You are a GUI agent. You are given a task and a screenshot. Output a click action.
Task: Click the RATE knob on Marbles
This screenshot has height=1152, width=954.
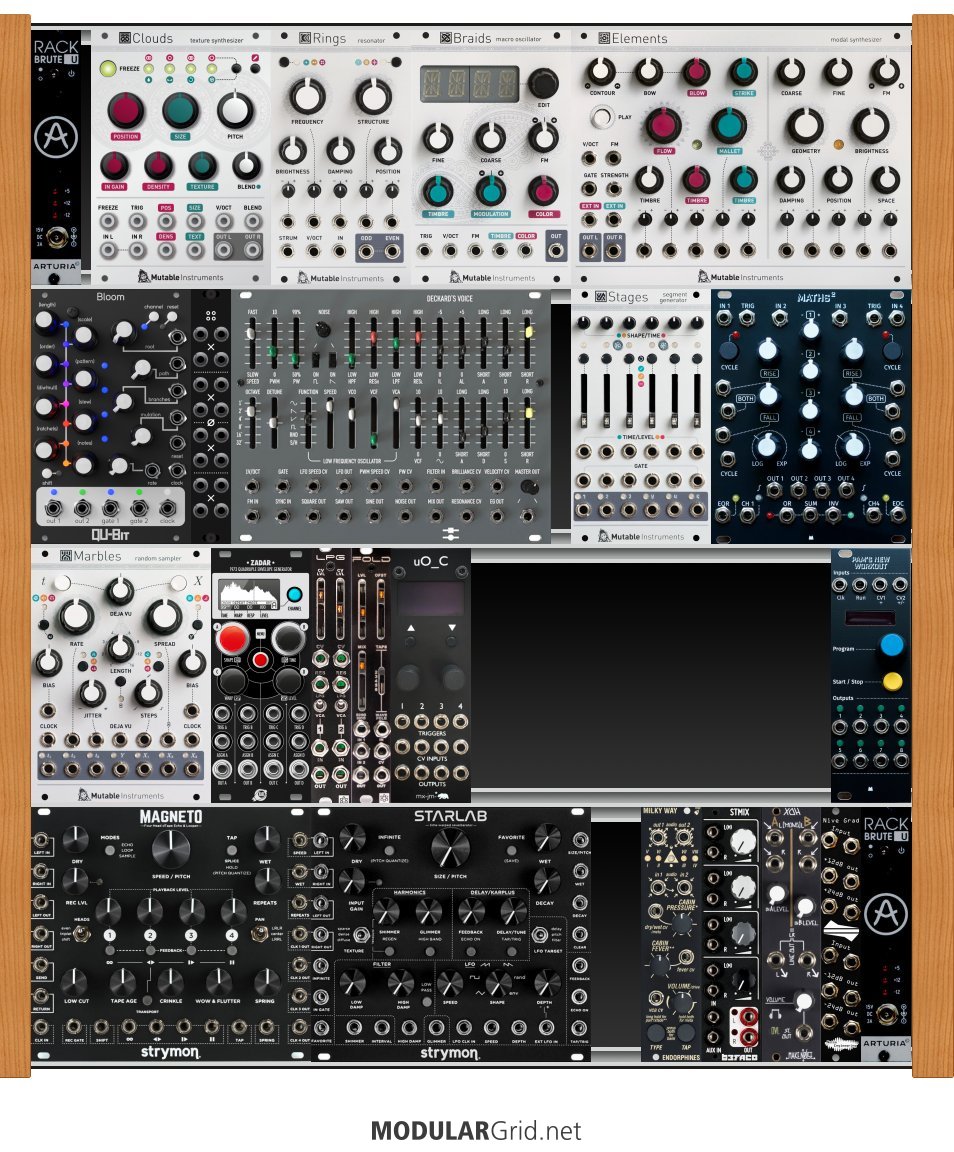tap(76, 616)
